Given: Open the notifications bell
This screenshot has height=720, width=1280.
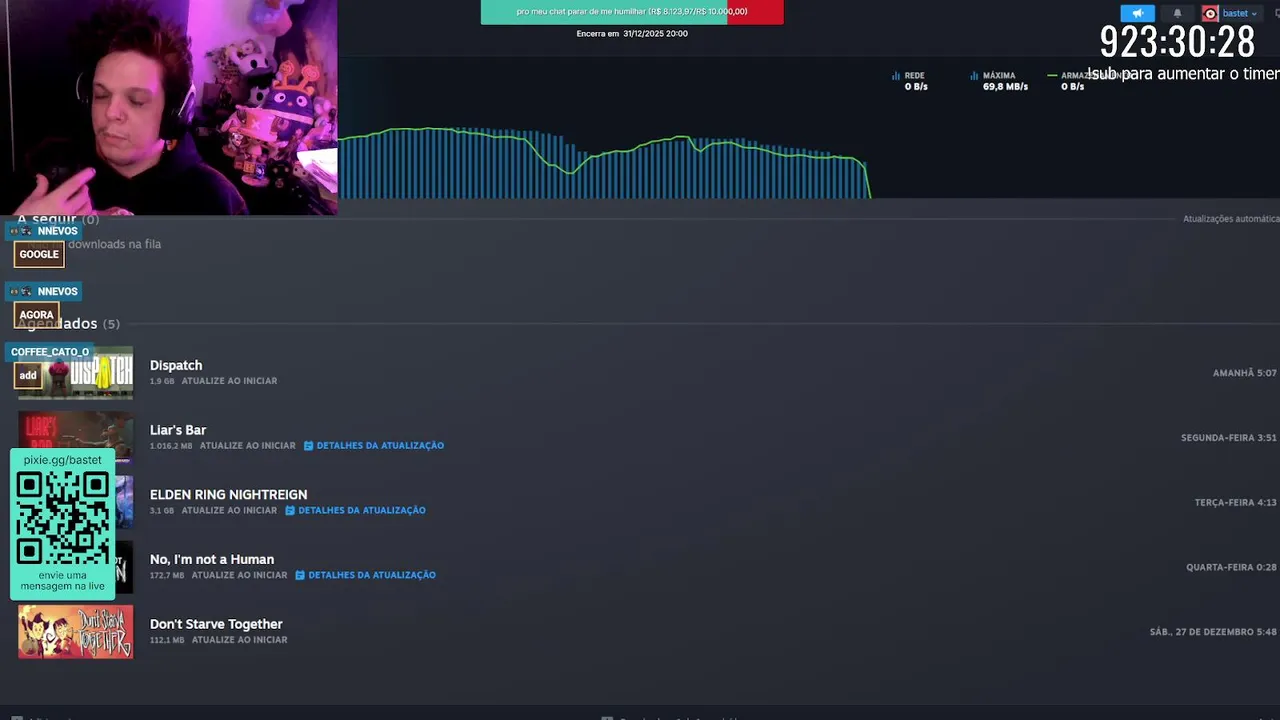Looking at the screenshot, I should coord(1177,13).
